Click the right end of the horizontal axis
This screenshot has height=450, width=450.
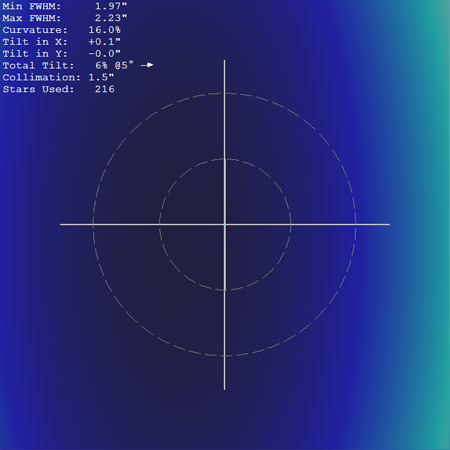(x=389, y=224)
